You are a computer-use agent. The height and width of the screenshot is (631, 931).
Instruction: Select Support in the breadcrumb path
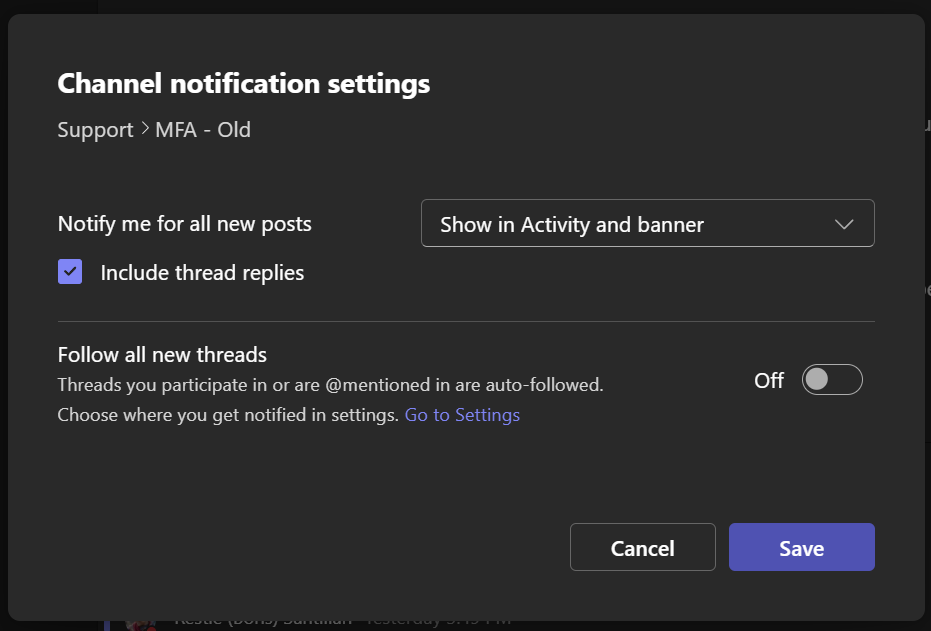click(95, 130)
